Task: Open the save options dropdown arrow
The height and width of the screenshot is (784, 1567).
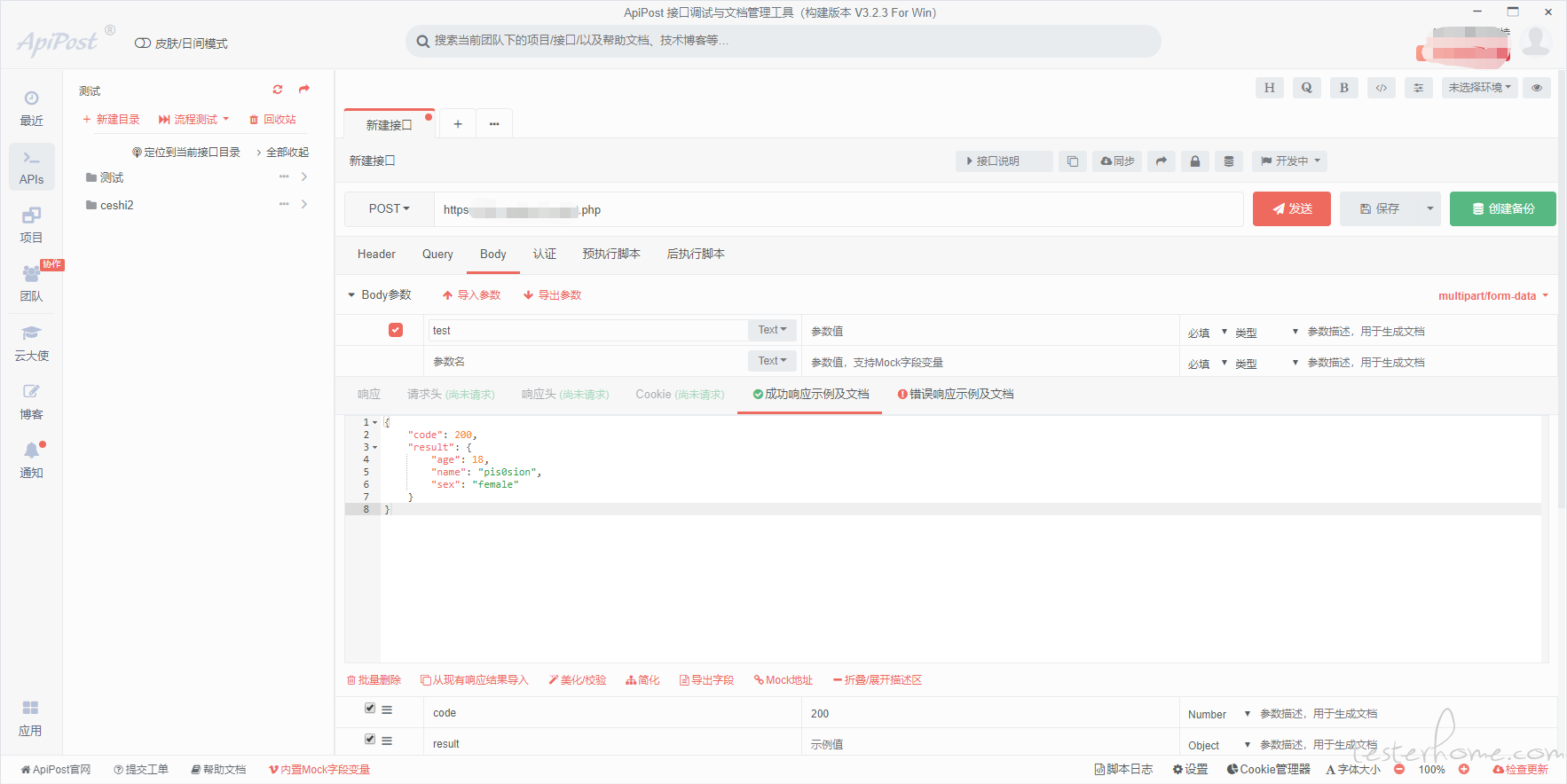Action: 1429,209
